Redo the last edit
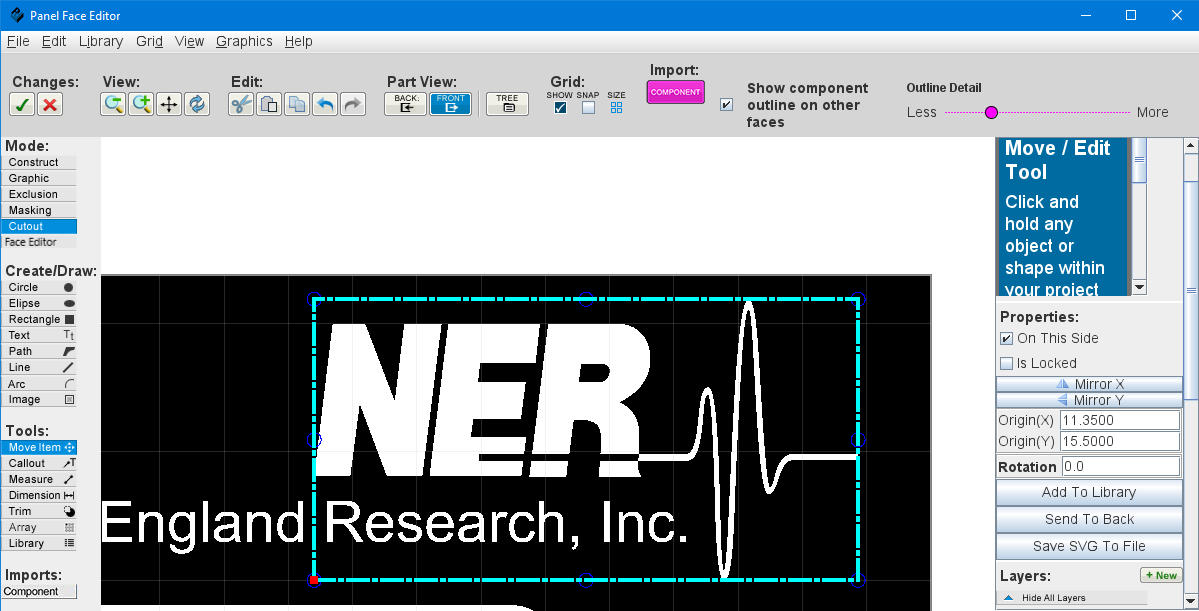 pyautogui.click(x=353, y=104)
